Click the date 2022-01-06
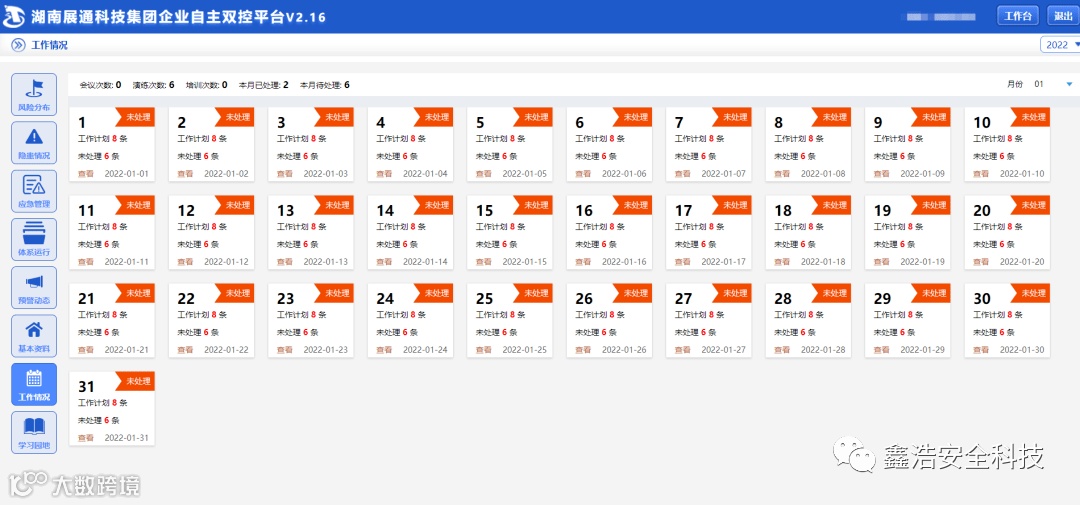This screenshot has width=1080, height=505. [x=624, y=174]
